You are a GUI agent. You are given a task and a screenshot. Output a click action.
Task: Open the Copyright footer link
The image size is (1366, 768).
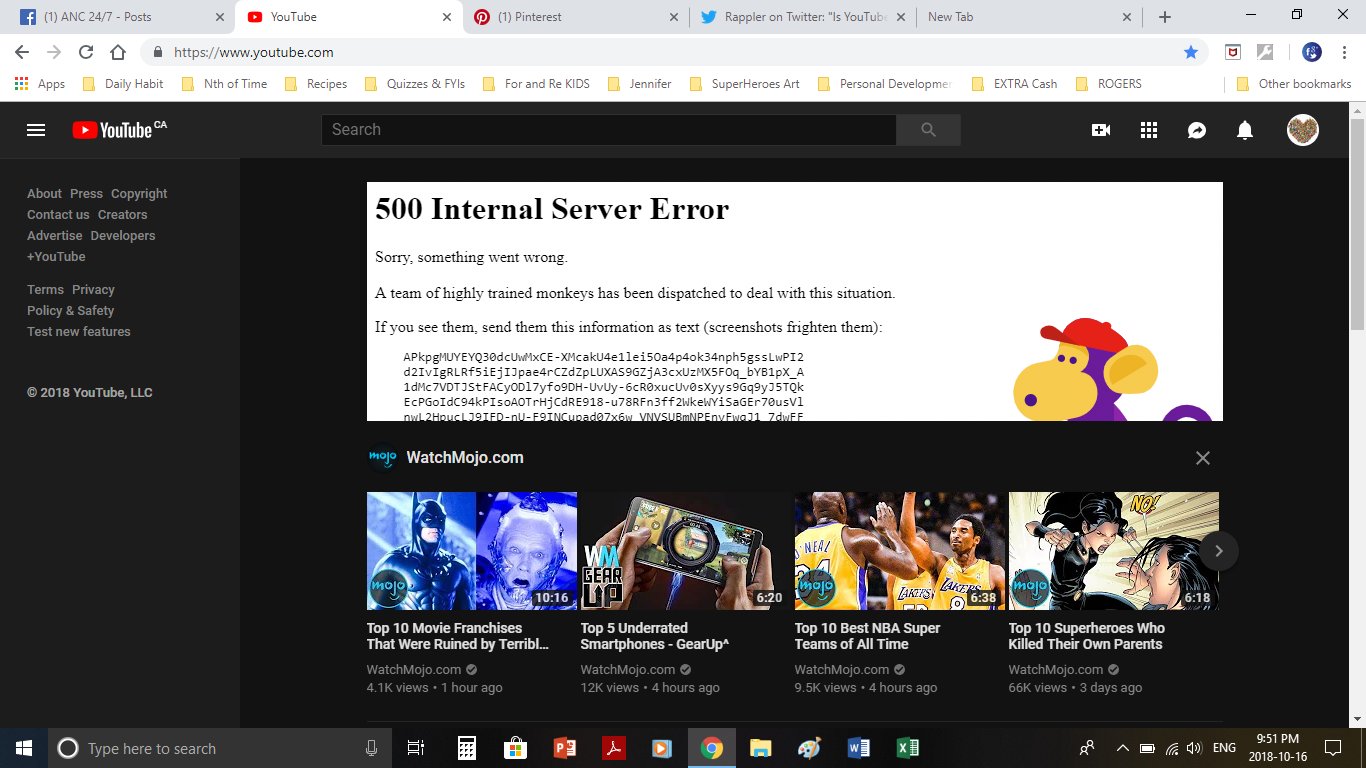tap(139, 194)
